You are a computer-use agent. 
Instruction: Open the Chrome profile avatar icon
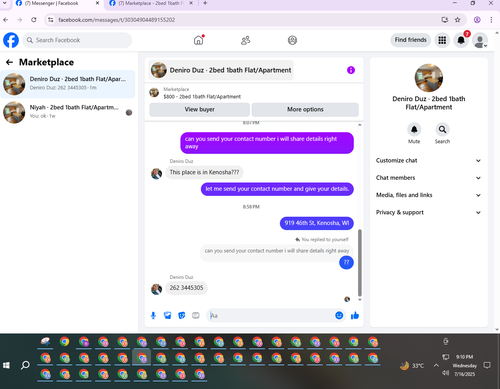[x=477, y=20]
